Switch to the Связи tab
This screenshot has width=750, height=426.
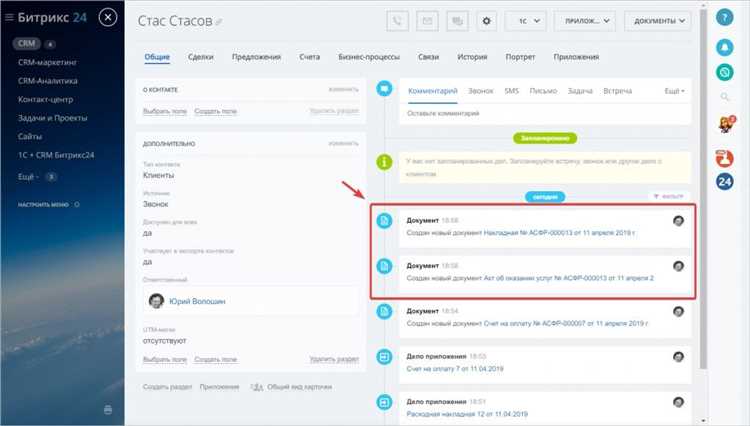coord(428,57)
